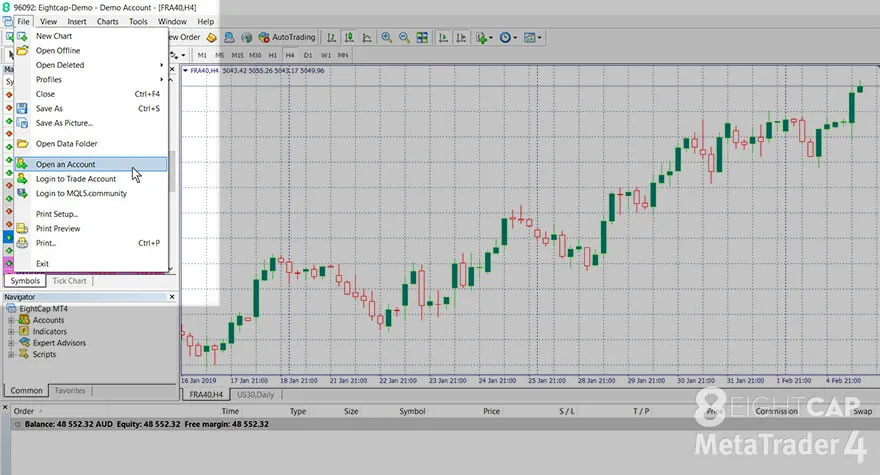880x475 pixels.
Task: Choose New Chart from File menu
Action: click(91, 36)
